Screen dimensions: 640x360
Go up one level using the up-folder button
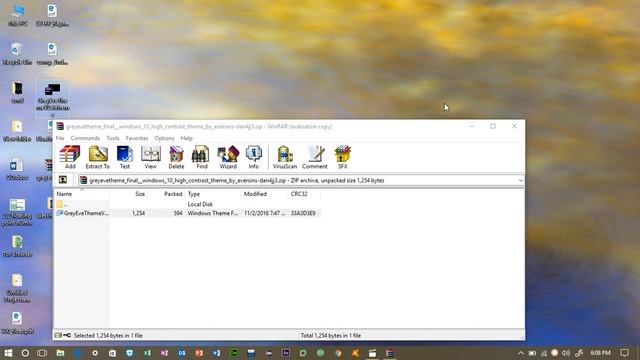[63, 180]
